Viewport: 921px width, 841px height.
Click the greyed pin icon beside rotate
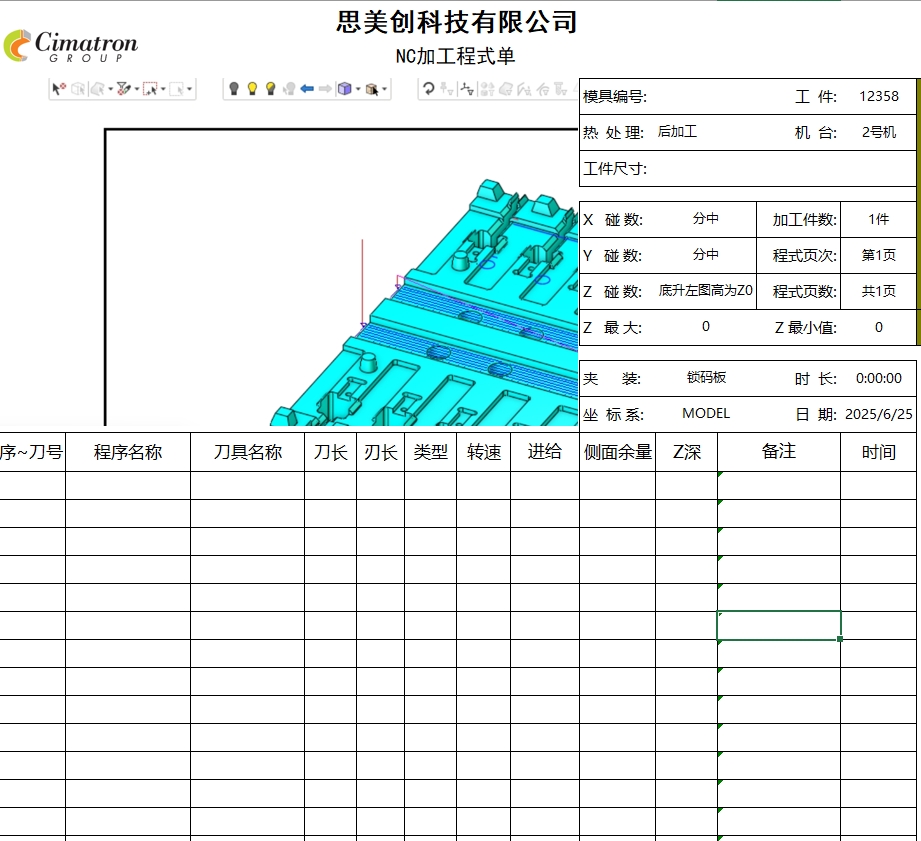click(447, 89)
